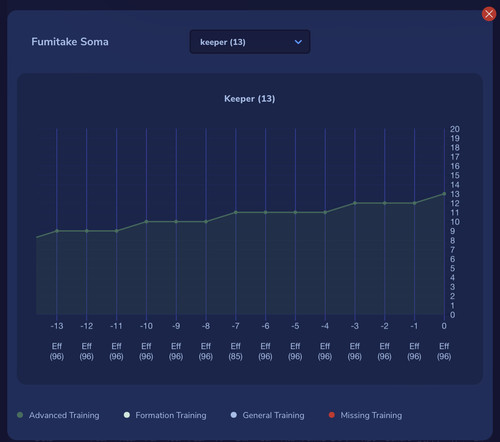The width and height of the screenshot is (500, 442).
Task: Click the data point at week -13
Action: [x=57, y=231]
